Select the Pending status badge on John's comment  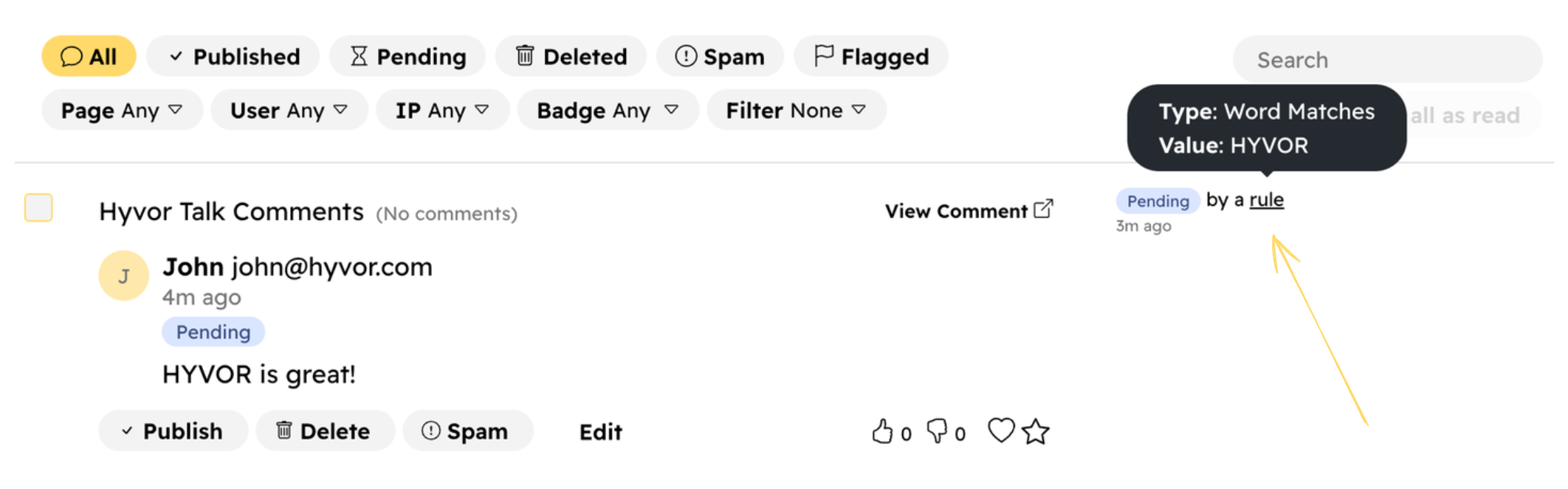(213, 332)
